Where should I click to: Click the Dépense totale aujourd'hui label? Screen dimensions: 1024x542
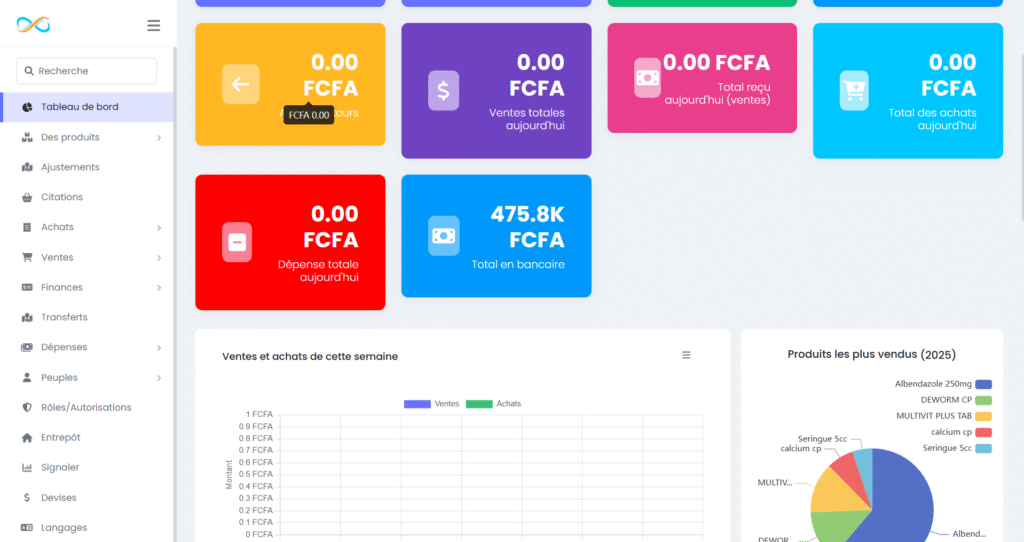click(318, 271)
